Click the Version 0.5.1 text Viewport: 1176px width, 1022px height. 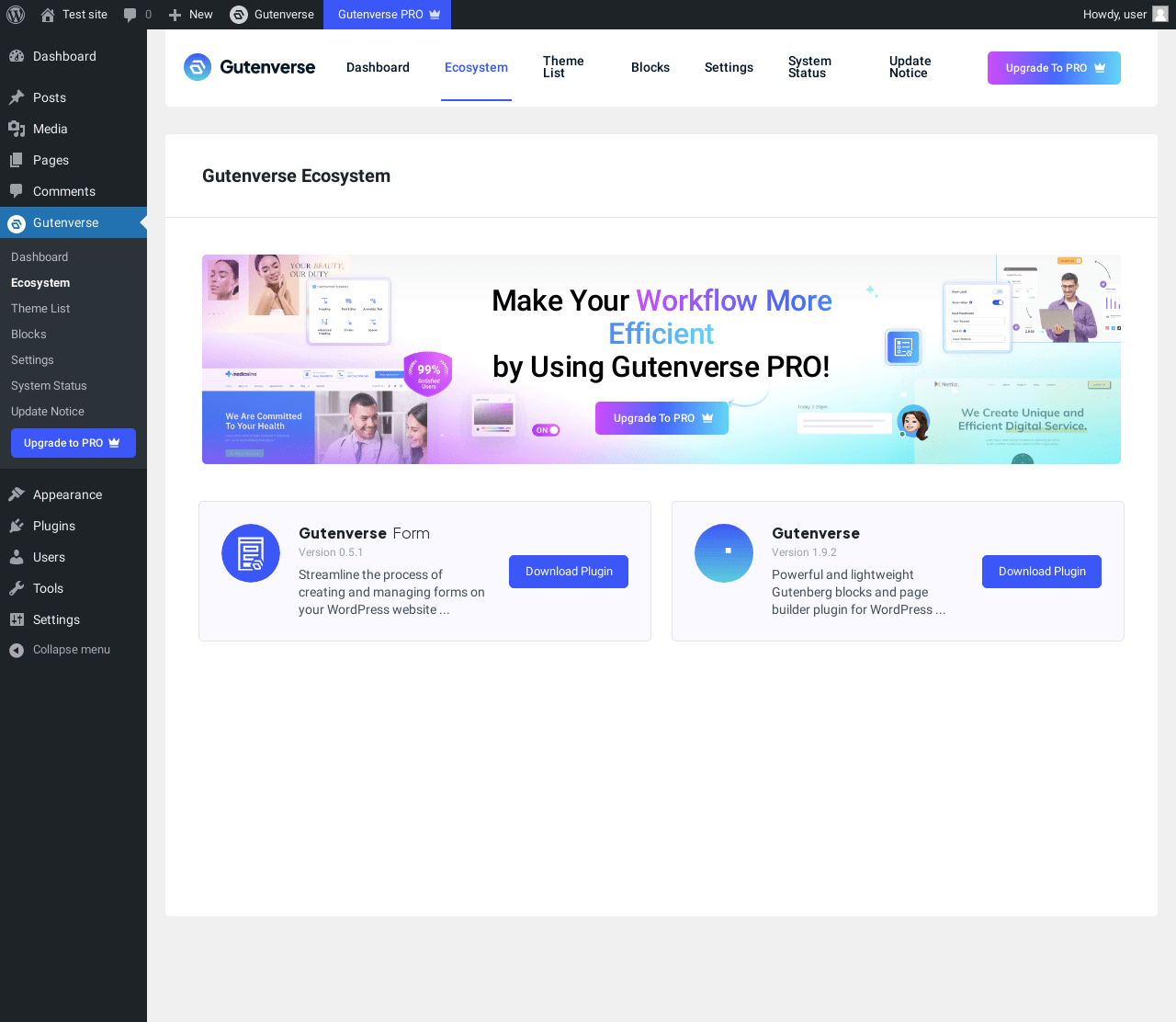tap(331, 552)
